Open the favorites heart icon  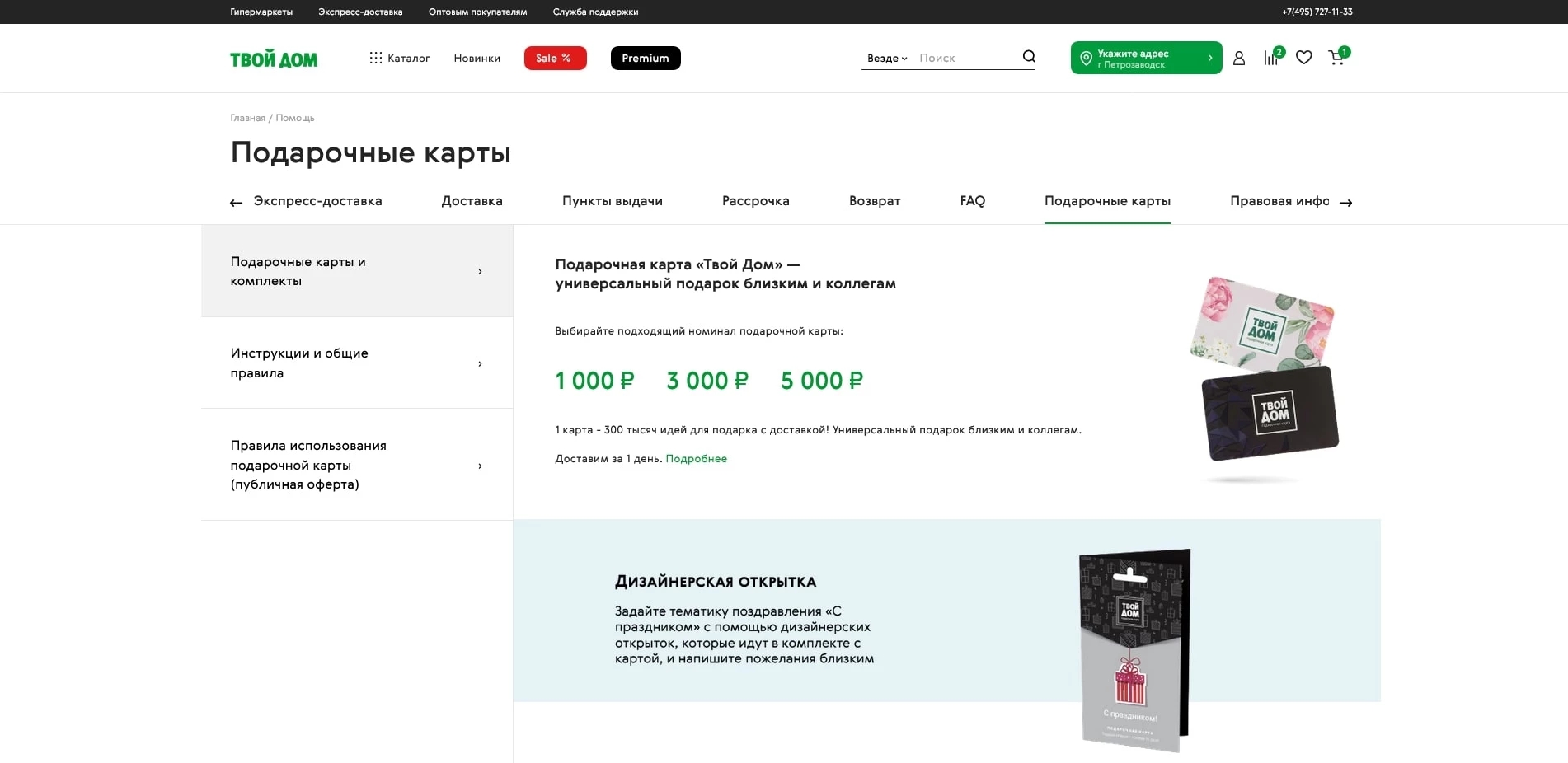click(x=1303, y=58)
